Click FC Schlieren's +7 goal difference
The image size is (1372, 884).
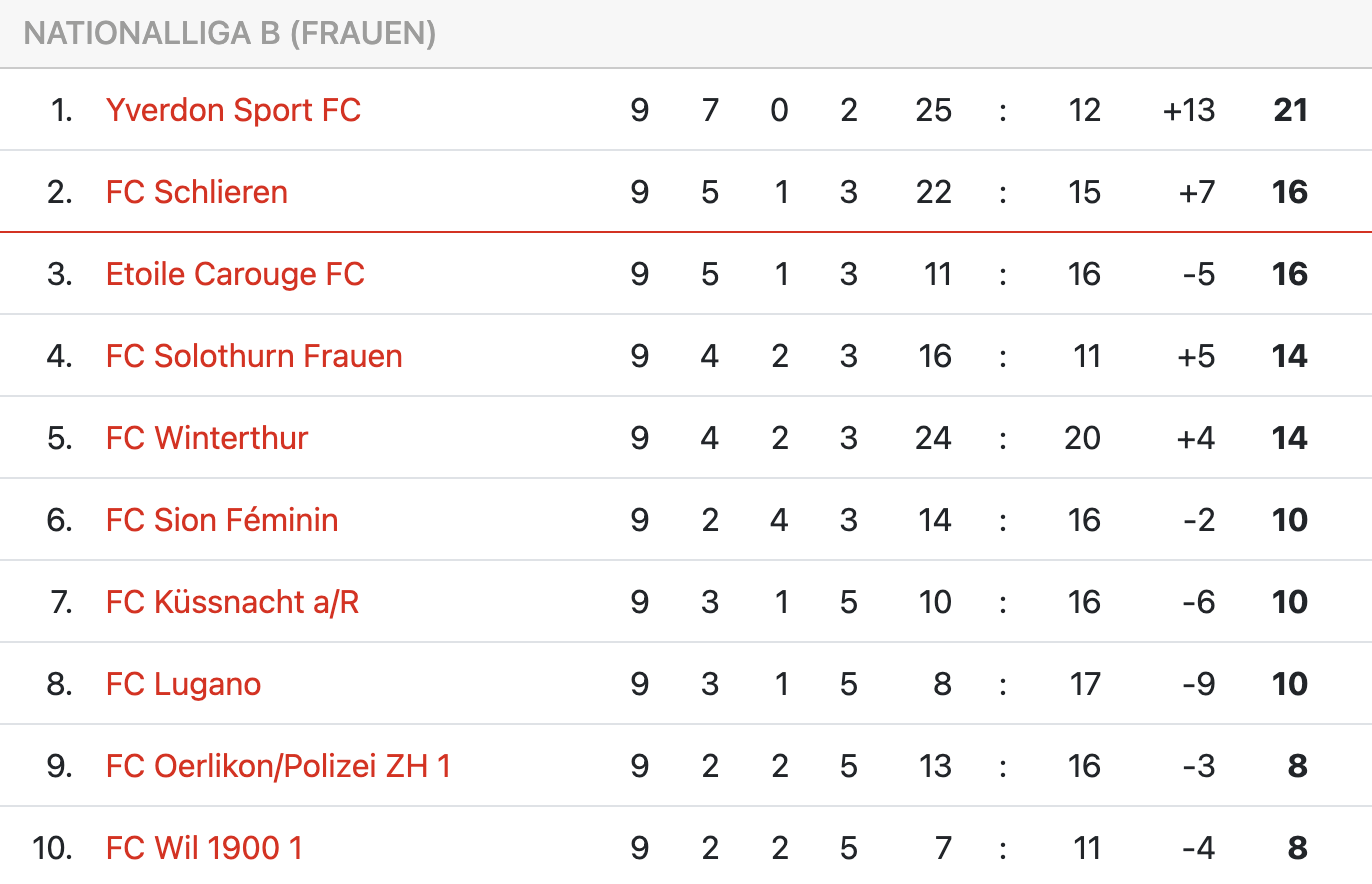1196,192
